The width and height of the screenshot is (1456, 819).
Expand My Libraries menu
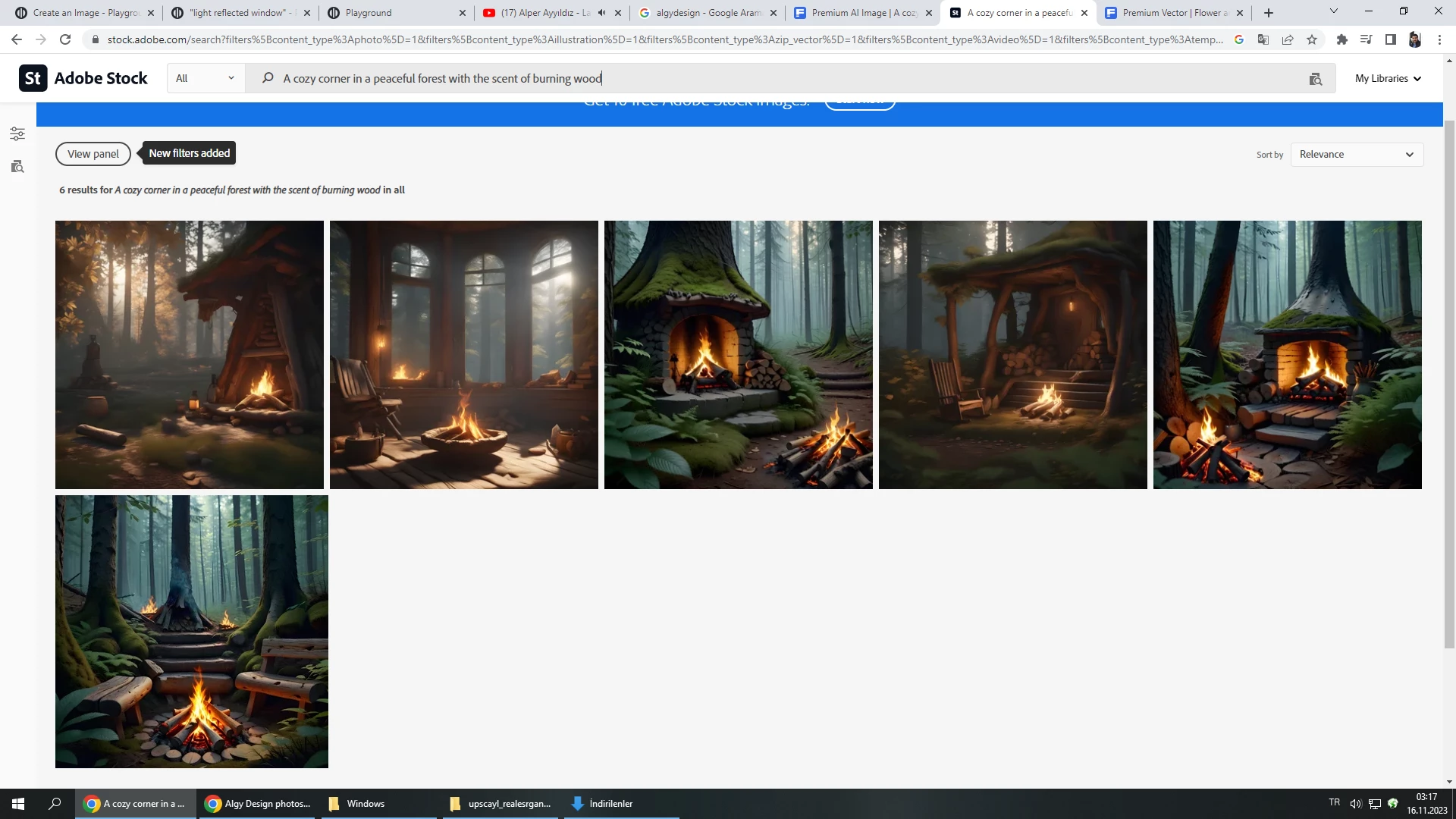point(1388,79)
